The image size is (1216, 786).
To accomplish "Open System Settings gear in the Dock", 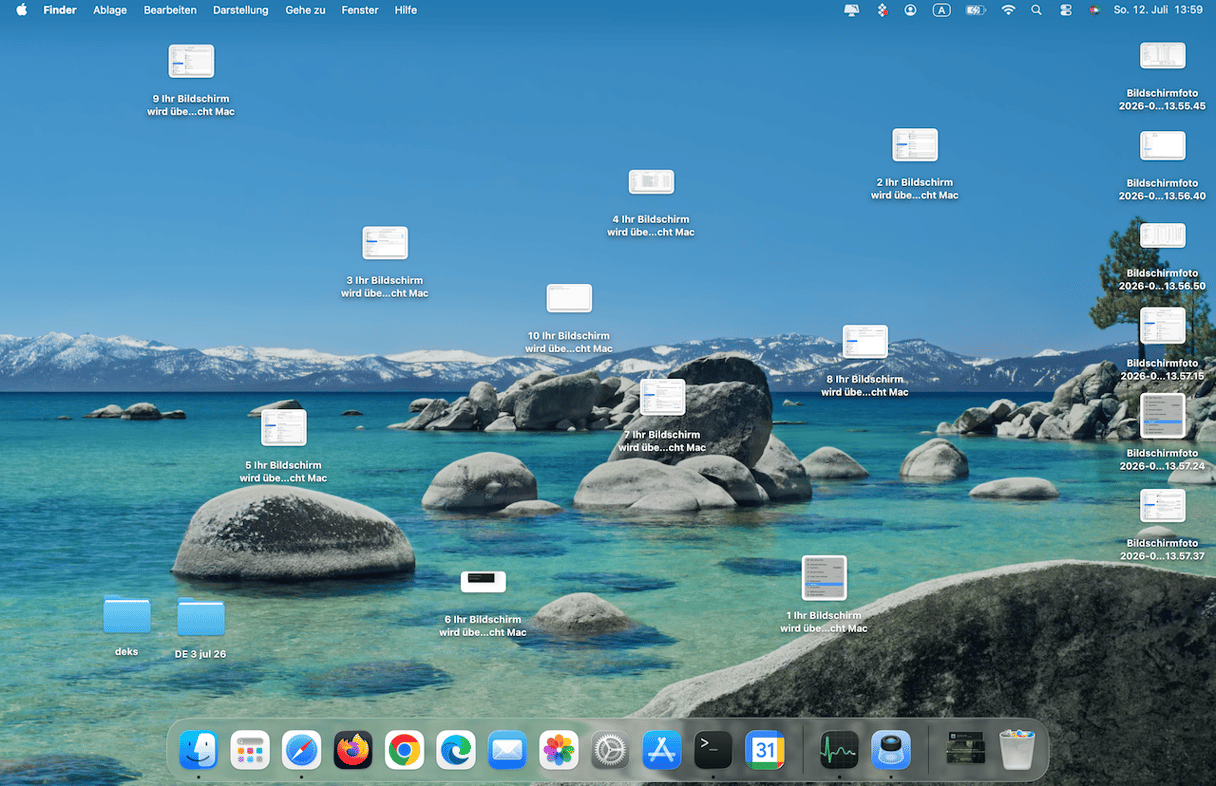I will point(610,750).
